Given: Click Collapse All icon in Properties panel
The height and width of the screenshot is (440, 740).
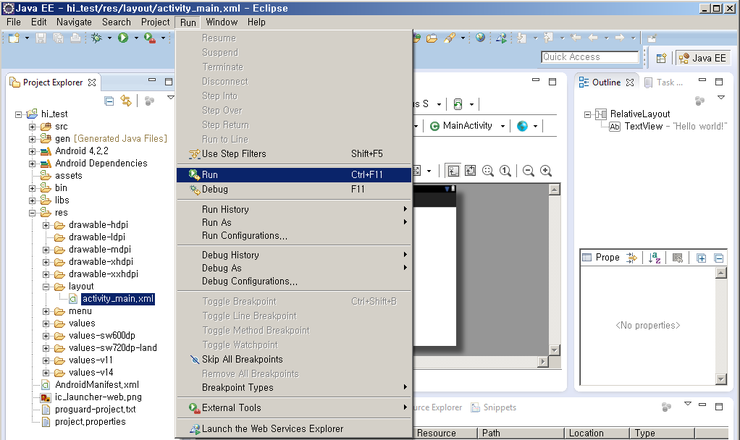Looking at the screenshot, I should click(x=719, y=258).
